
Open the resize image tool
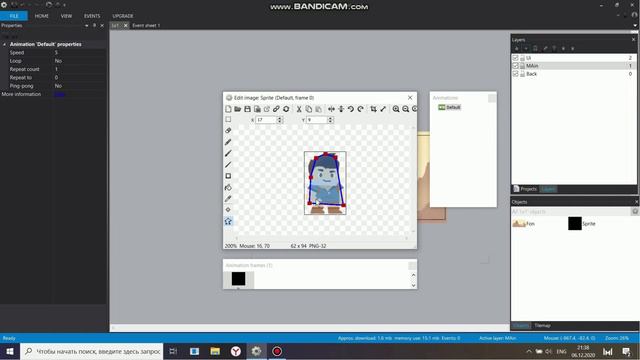tap(383, 109)
